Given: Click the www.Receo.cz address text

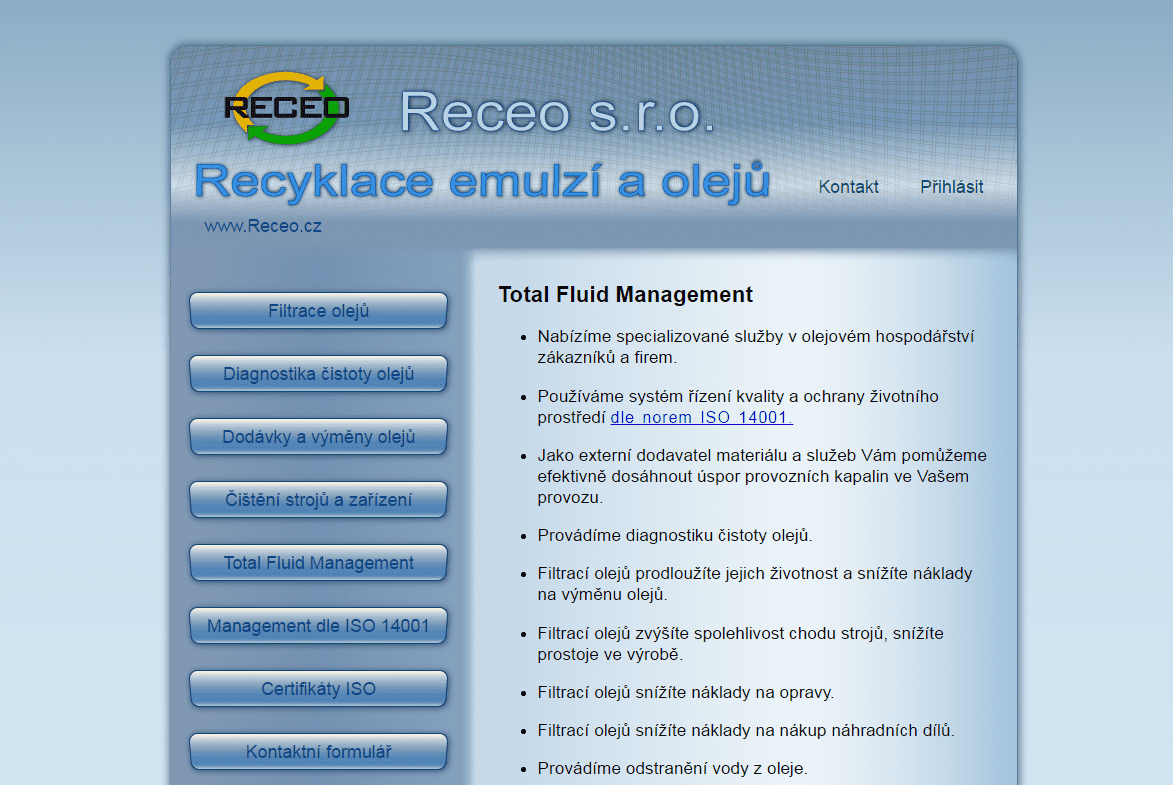Looking at the screenshot, I should 263,226.
